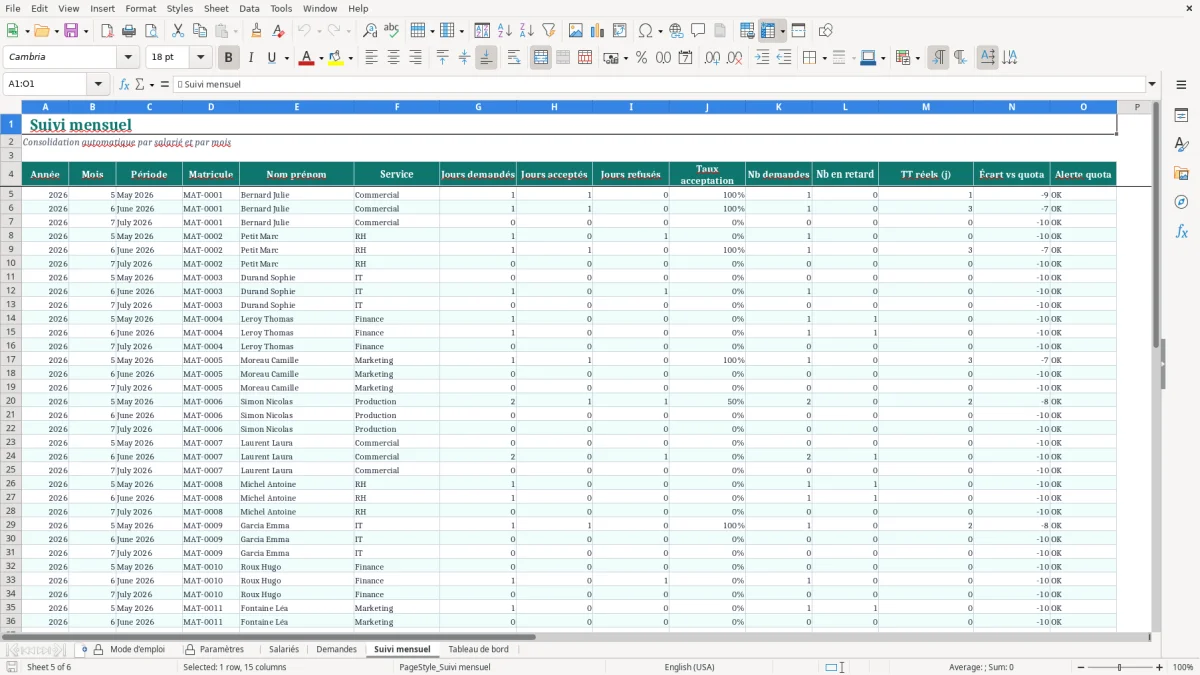Click Format as Percent icon
1200x675 pixels.
(641, 58)
